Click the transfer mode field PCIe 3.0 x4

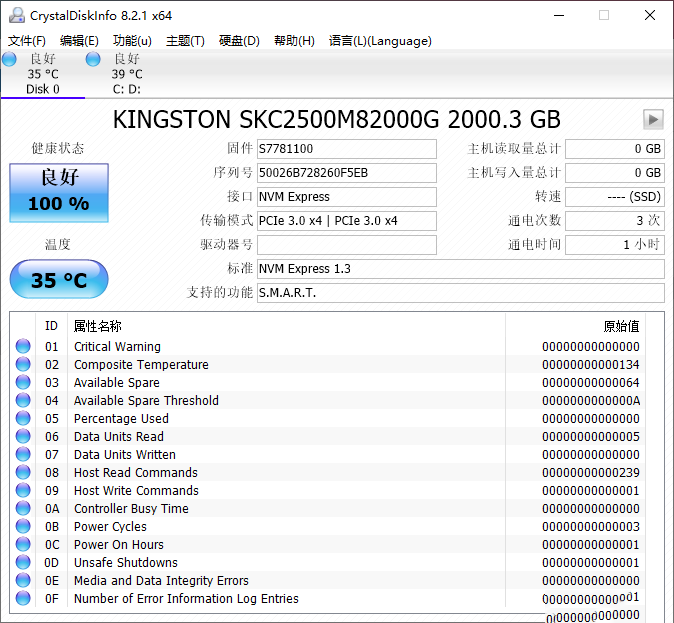pos(346,221)
